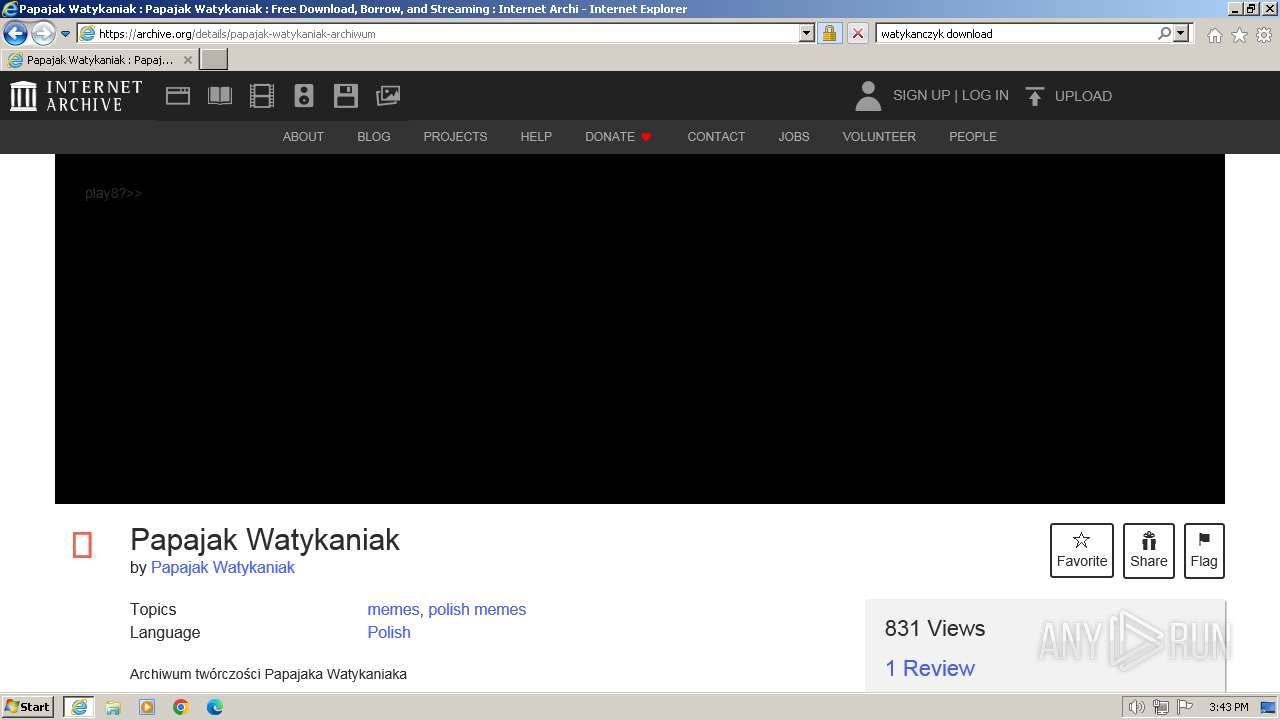The height and width of the screenshot is (720, 1280).
Task: Open the BLOG menu item
Action: pyautogui.click(x=374, y=137)
